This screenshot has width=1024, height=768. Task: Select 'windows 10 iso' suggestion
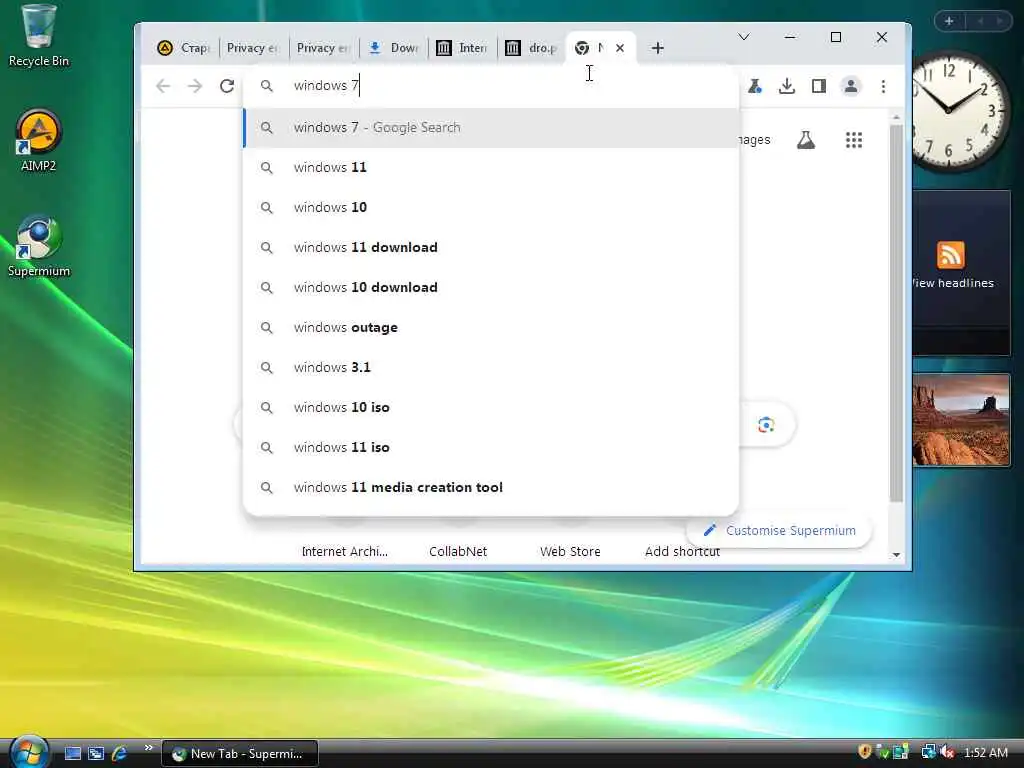[x=490, y=408]
